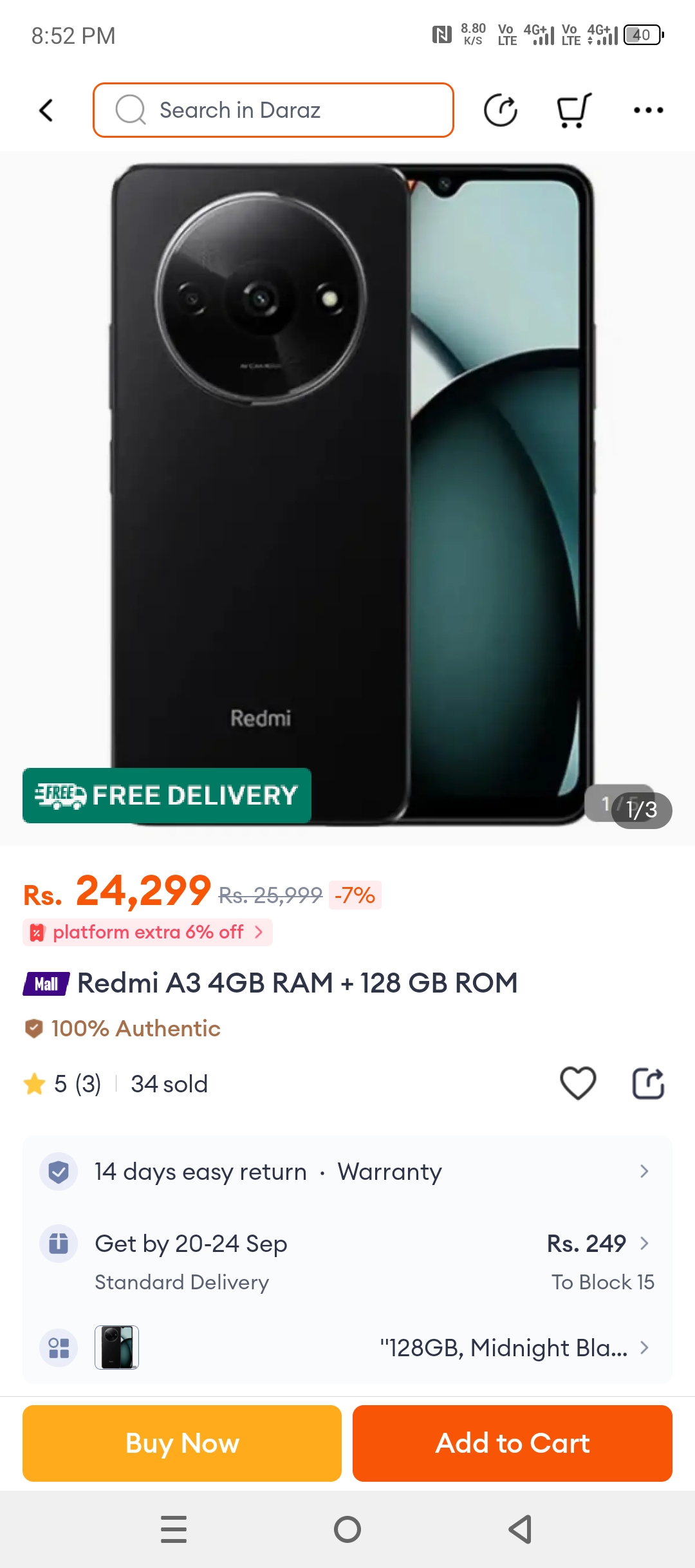Tap the Search in Daraz field

click(273, 110)
